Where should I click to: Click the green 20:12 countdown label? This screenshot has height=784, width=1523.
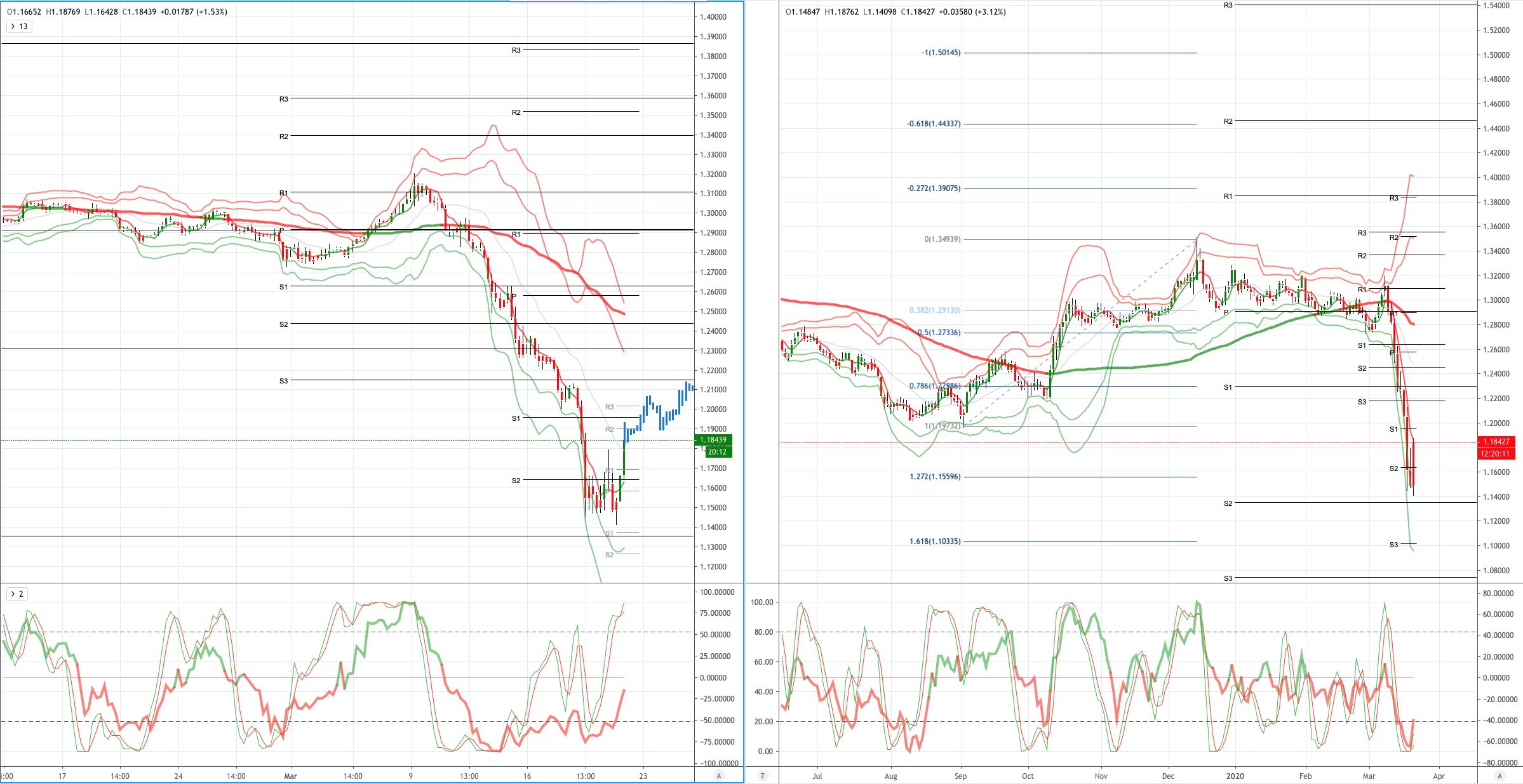click(718, 452)
